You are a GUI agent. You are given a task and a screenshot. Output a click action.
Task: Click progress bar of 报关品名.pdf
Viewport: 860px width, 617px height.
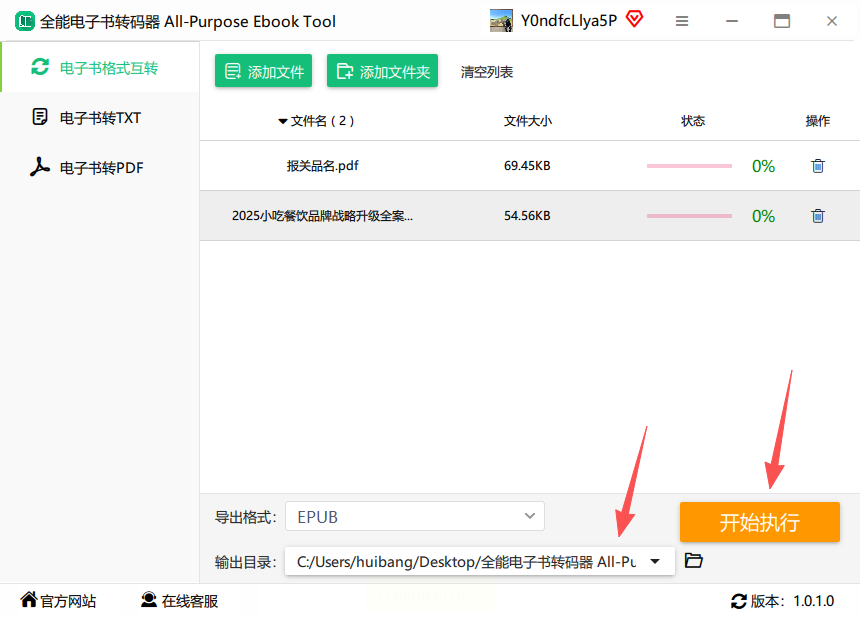(689, 166)
